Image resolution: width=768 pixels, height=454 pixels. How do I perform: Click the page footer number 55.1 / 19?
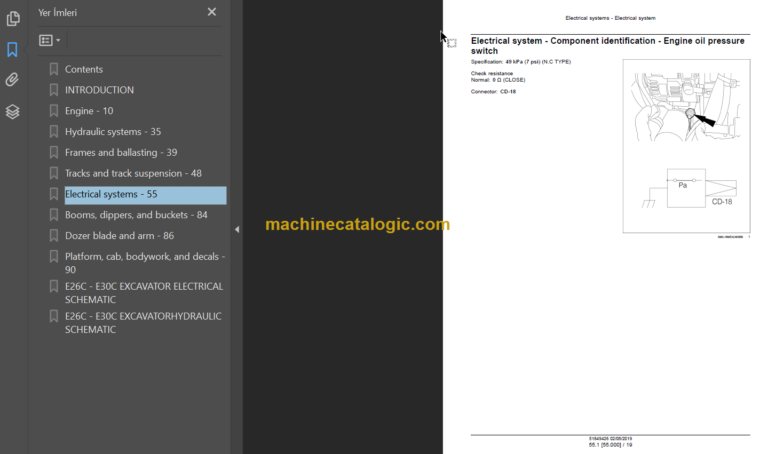point(610,445)
